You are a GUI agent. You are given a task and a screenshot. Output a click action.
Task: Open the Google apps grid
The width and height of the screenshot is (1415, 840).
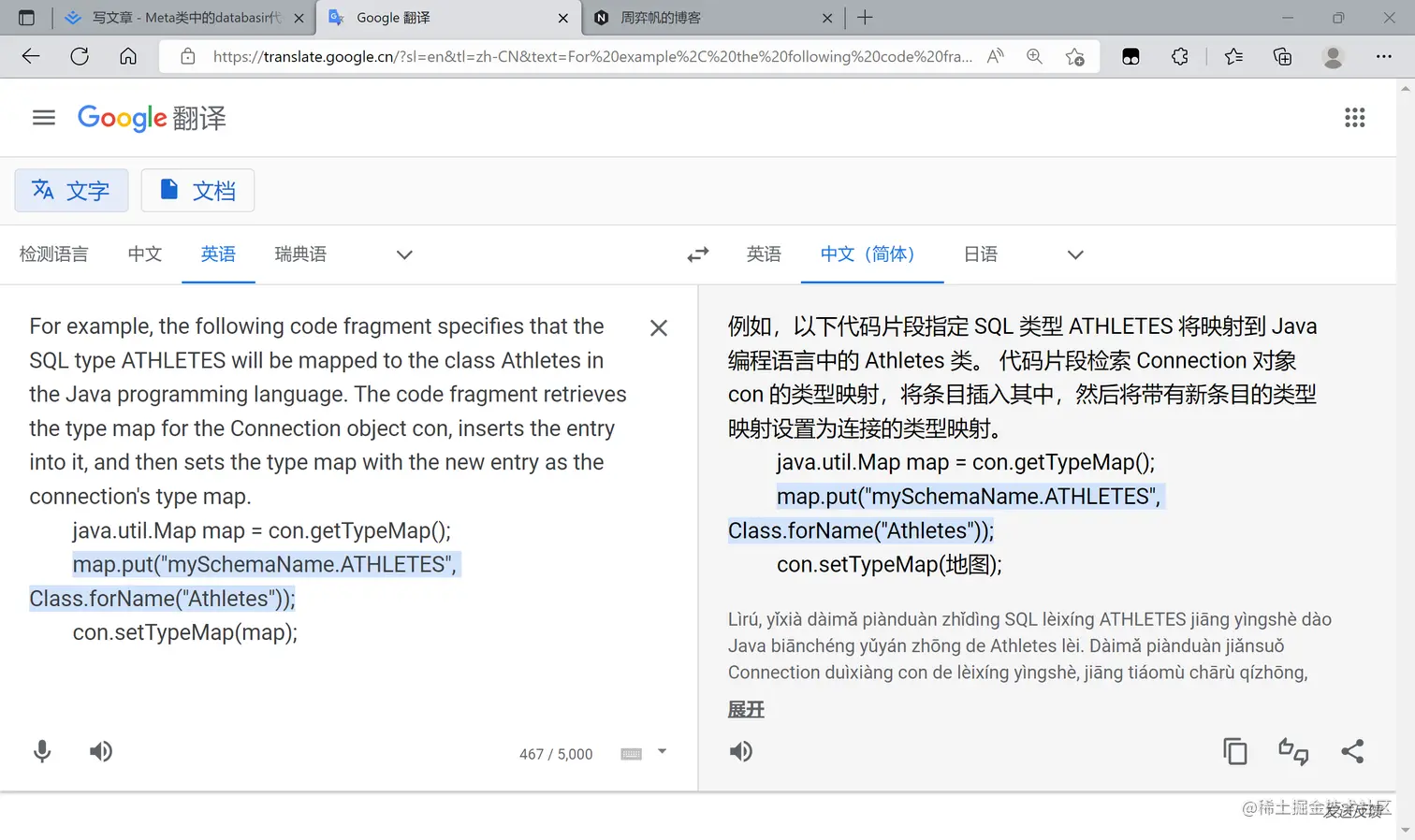click(1355, 118)
